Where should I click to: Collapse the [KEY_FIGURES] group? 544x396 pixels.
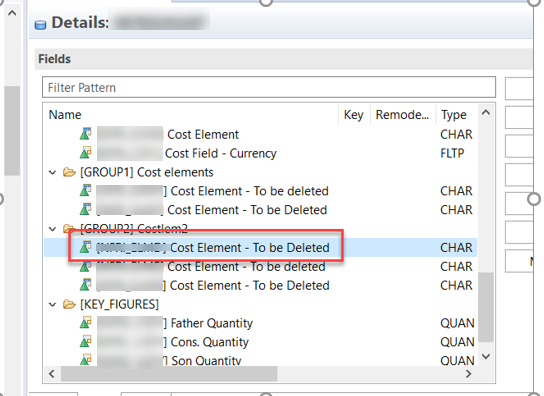52,305
